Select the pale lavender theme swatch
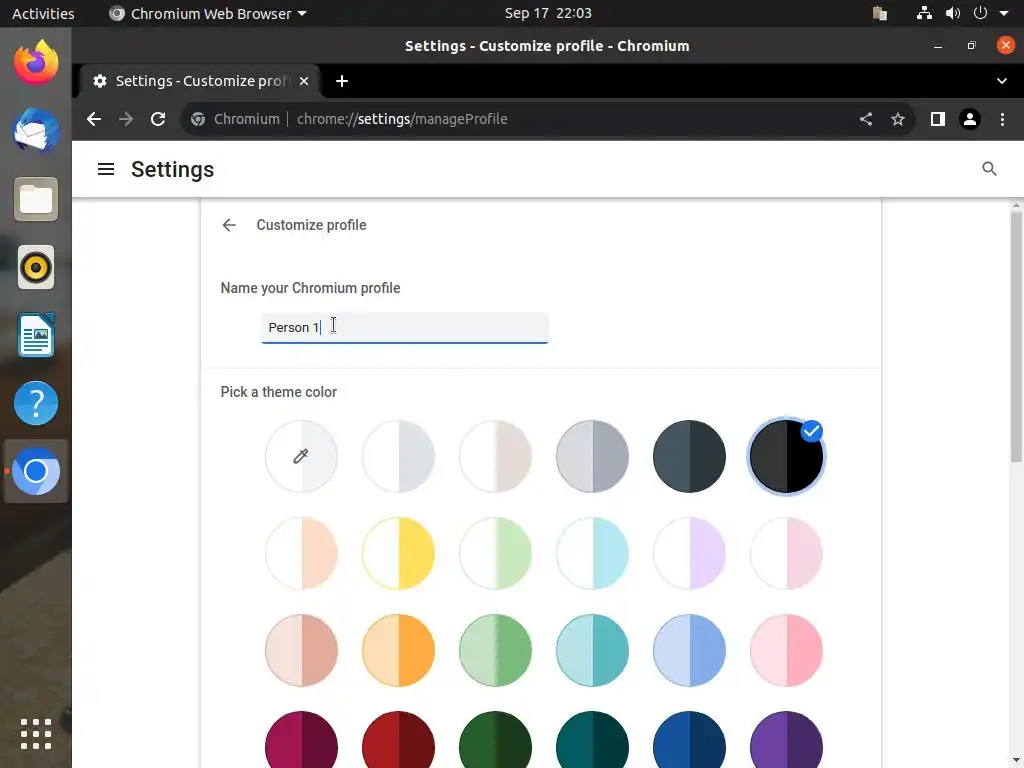The image size is (1024, 768). [x=689, y=553]
